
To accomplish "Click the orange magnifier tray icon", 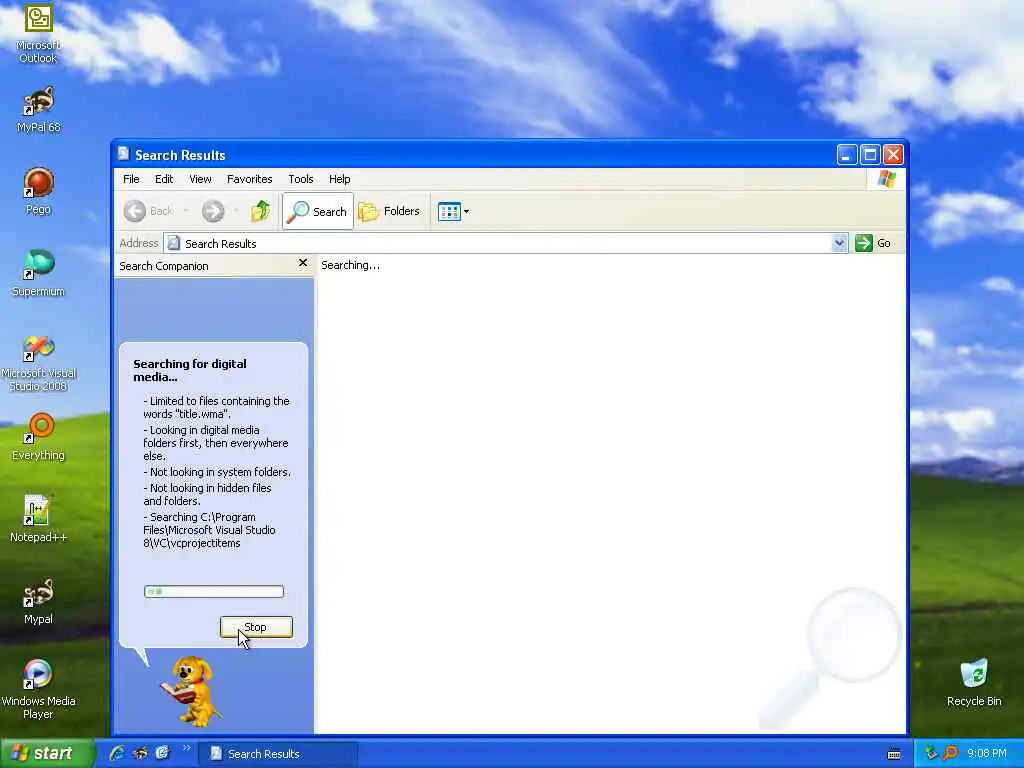I will point(951,754).
